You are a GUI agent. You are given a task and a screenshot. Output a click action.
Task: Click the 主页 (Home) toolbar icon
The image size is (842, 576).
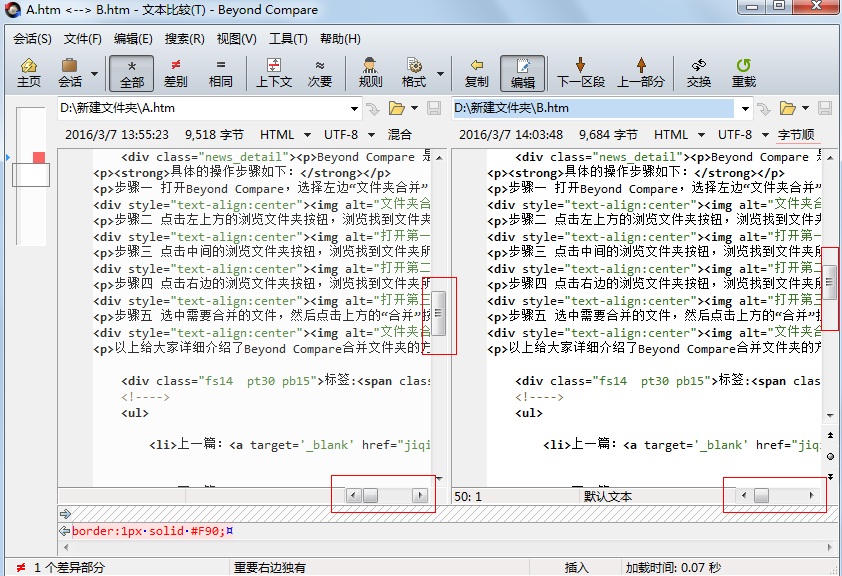coord(30,72)
